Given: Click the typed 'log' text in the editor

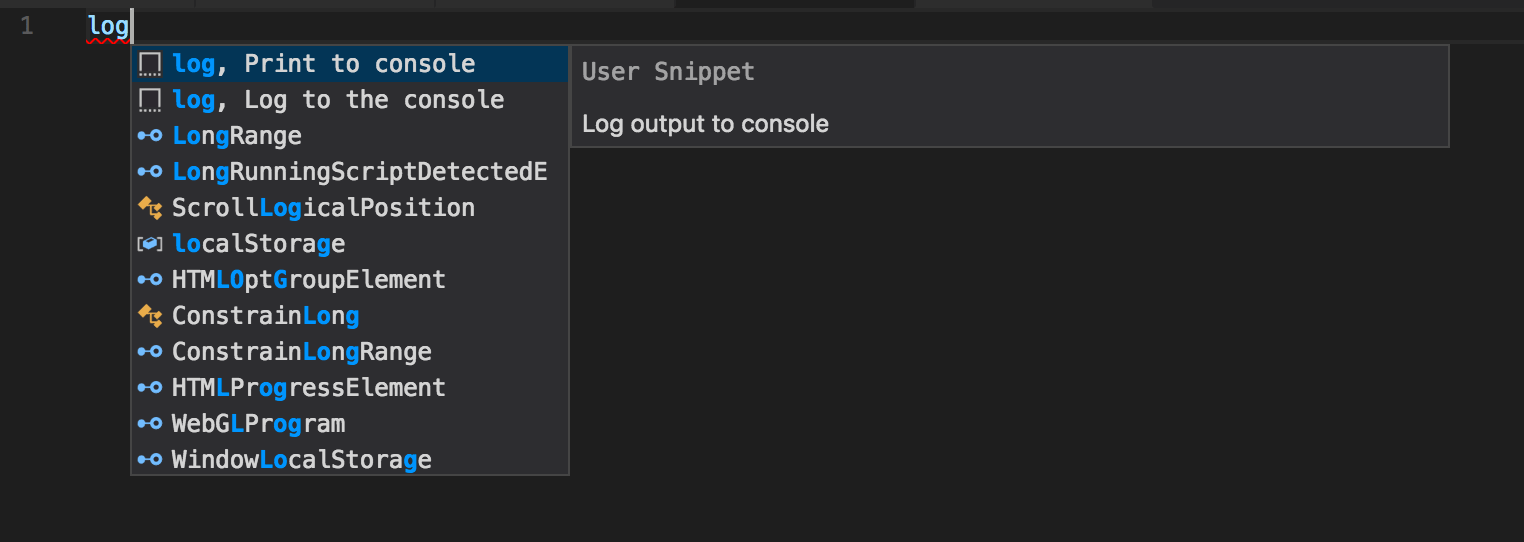Looking at the screenshot, I should [x=107, y=26].
